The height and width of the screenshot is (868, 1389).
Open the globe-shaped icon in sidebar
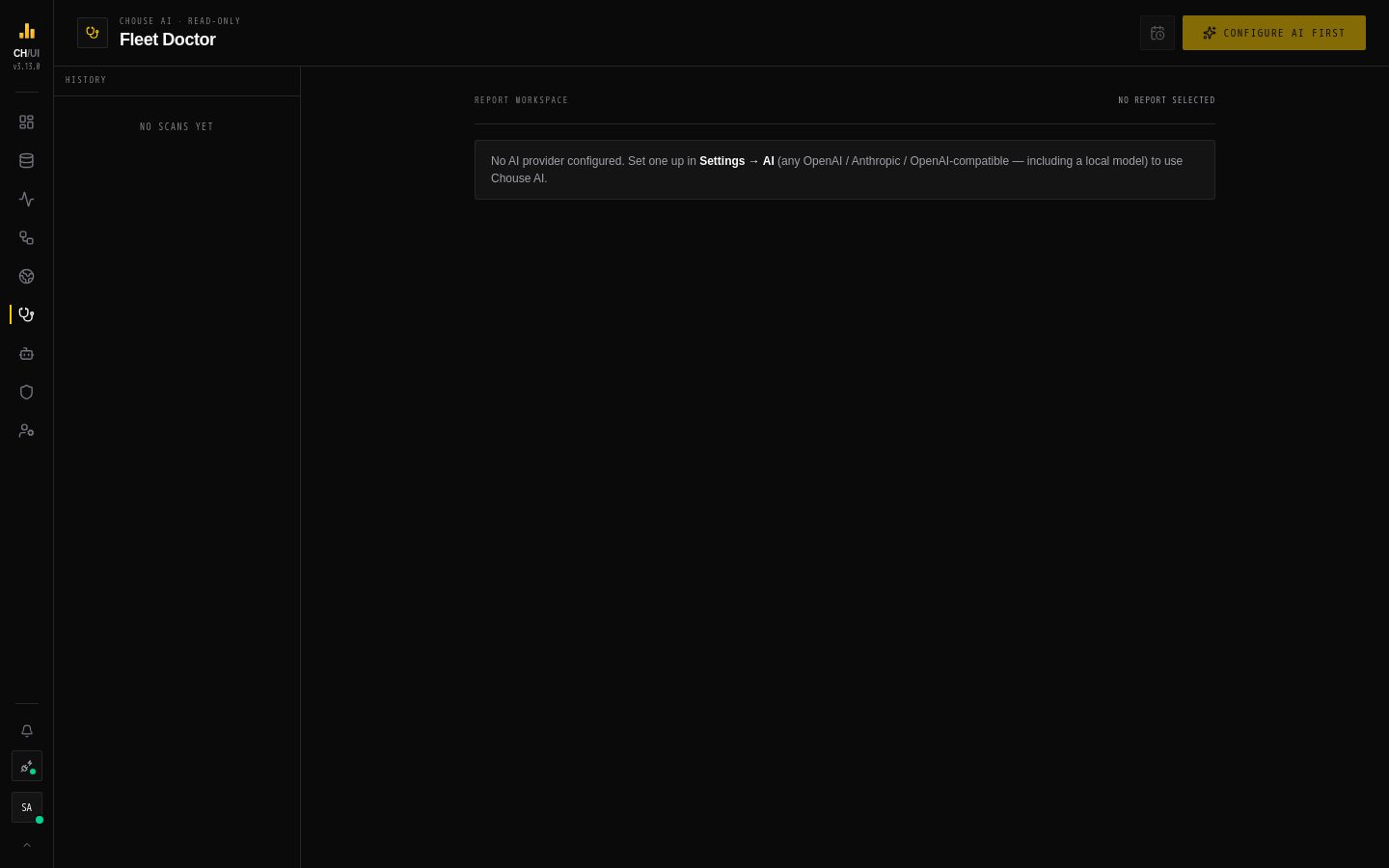[26, 277]
